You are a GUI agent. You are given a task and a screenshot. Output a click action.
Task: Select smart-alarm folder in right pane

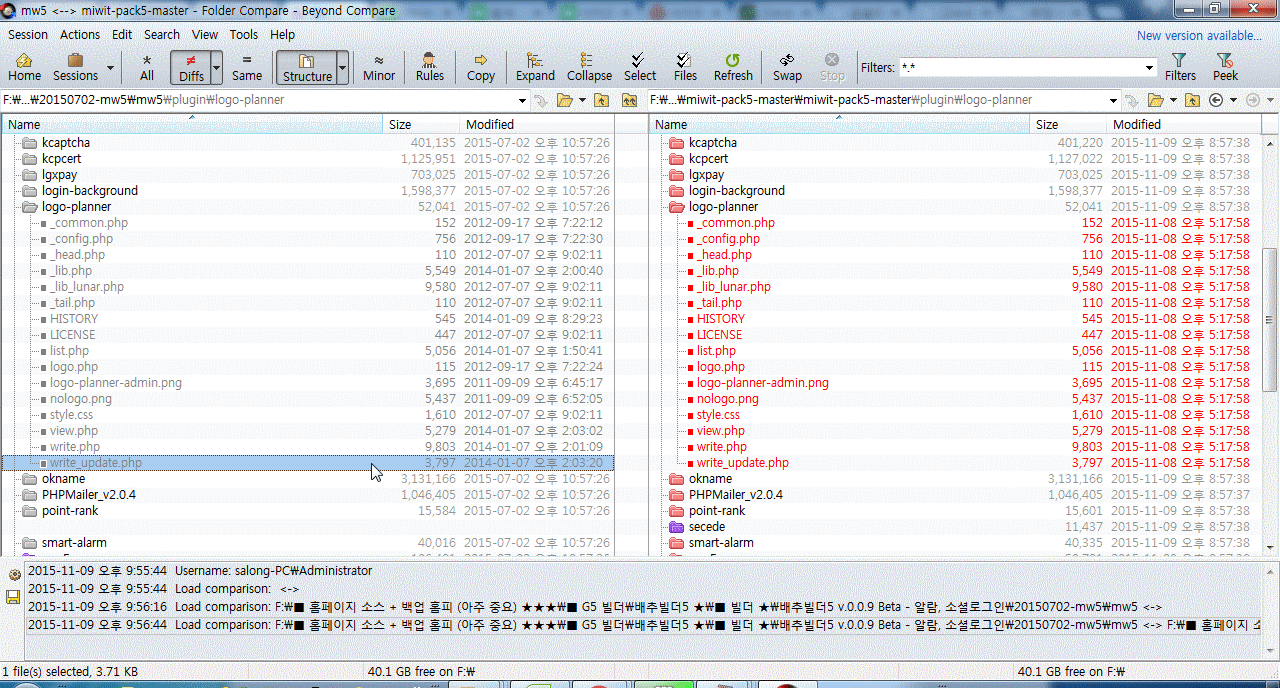click(x=721, y=543)
